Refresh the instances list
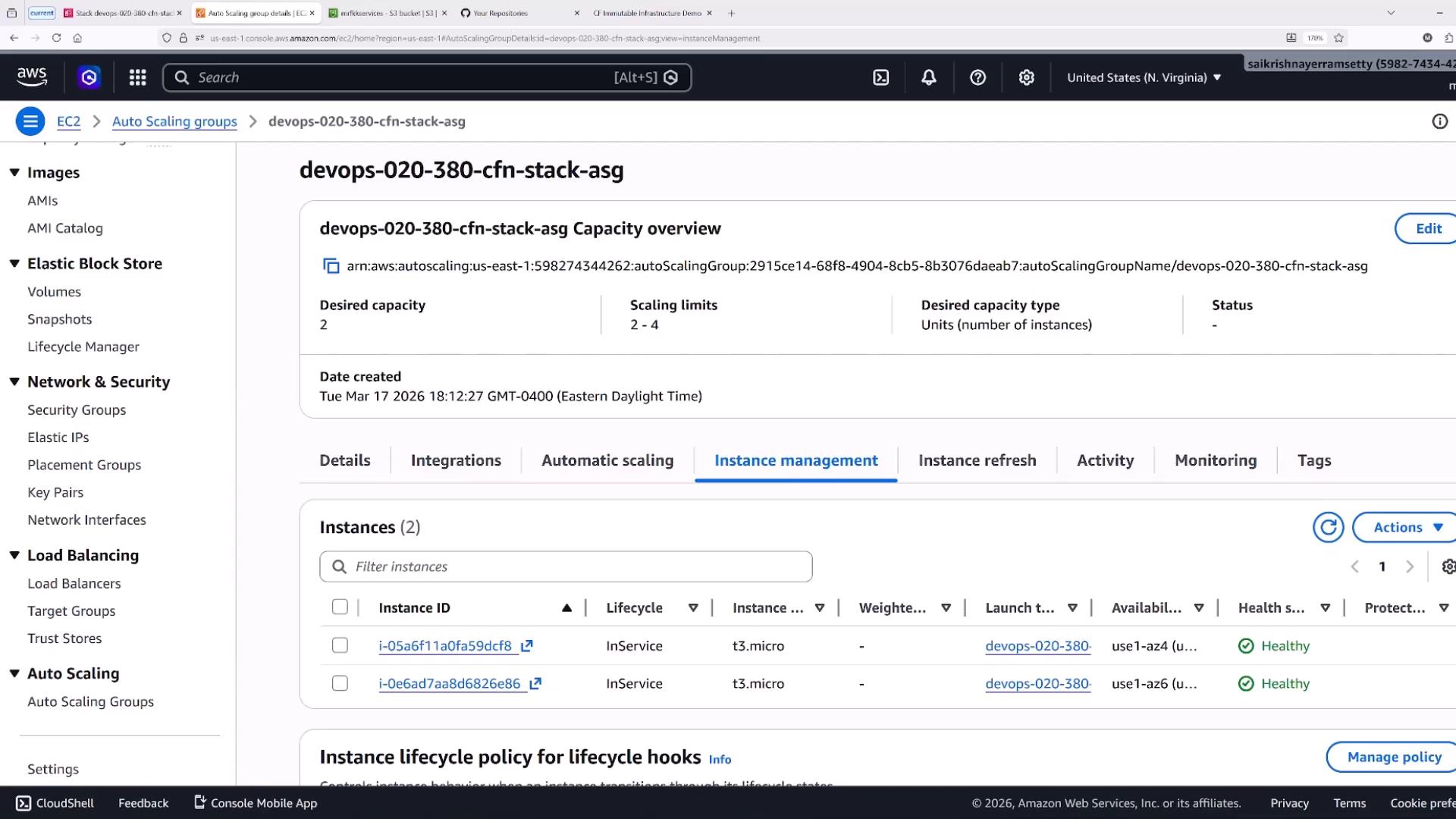Image resolution: width=1456 pixels, height=819 pixels. [x=1328, y=527]
